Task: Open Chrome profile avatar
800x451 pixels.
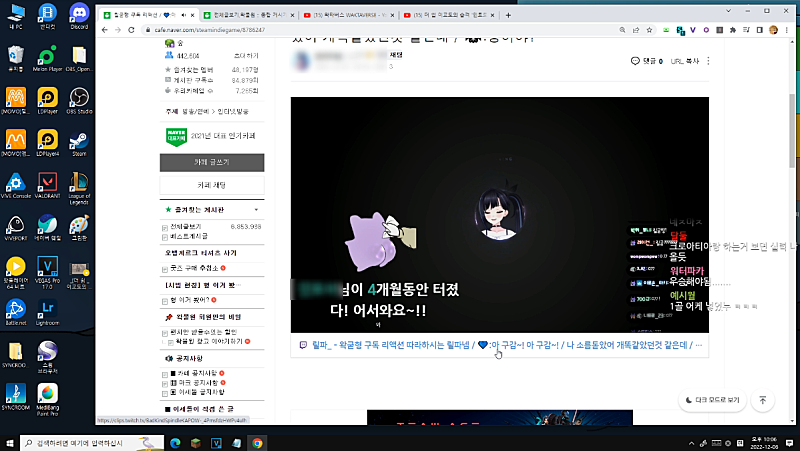Action: [773, 30]
